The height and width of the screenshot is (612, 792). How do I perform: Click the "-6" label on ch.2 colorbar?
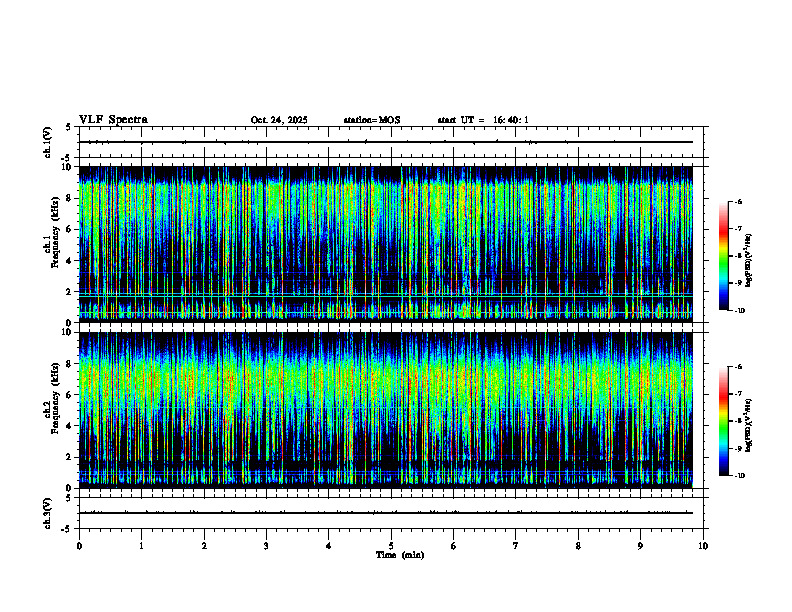click(x=738, y=367)
